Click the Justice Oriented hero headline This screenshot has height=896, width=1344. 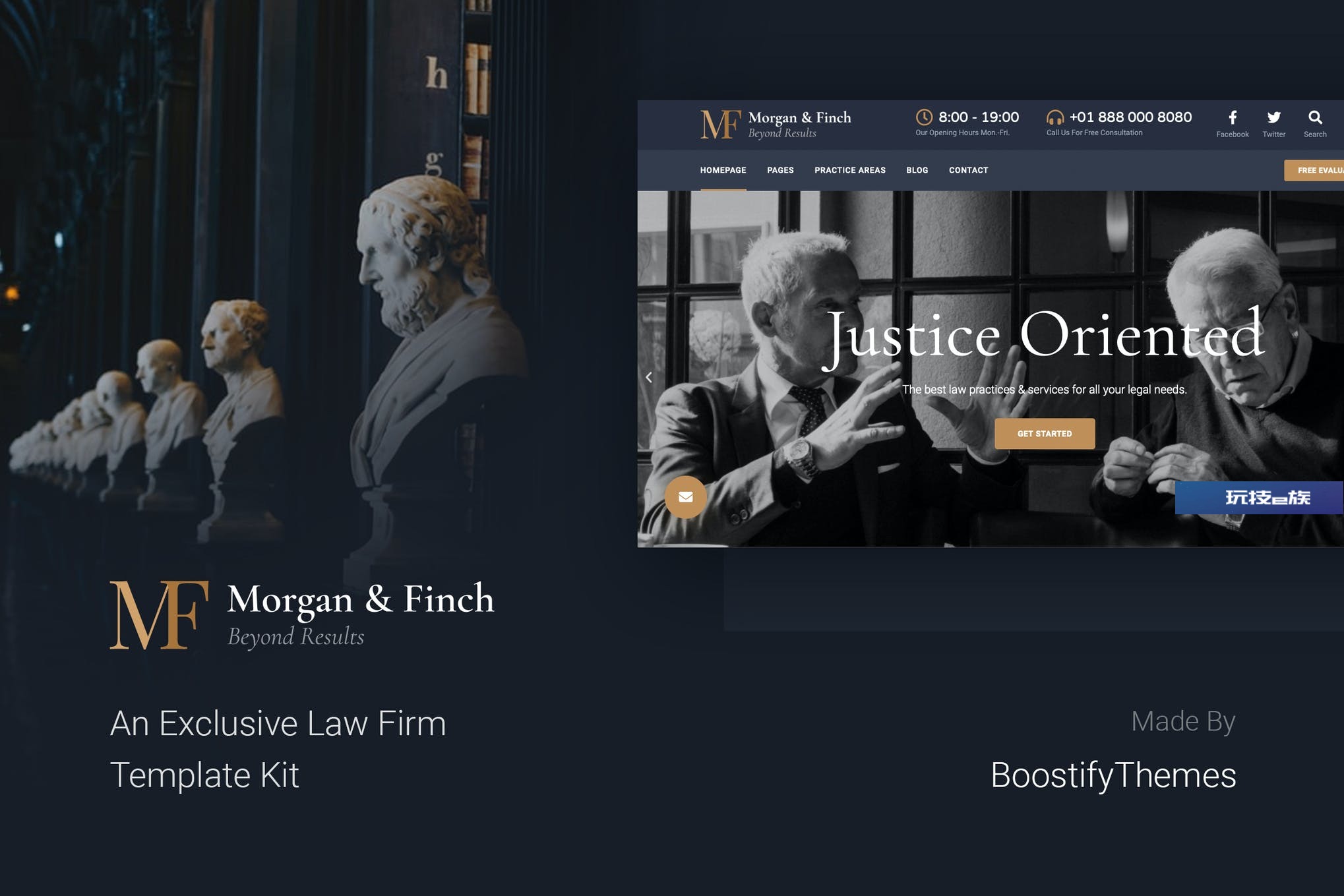click(x=1044, y=337)
